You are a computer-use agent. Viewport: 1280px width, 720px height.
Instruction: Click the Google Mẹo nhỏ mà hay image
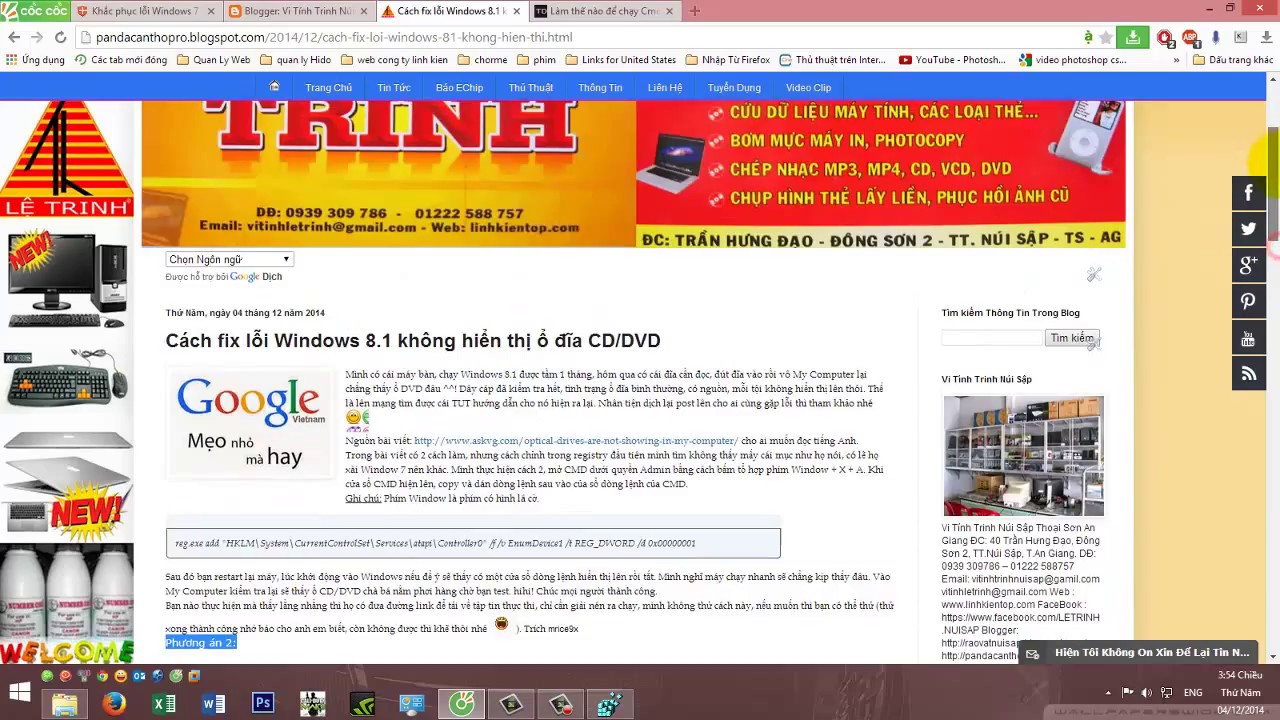[252, 422]
